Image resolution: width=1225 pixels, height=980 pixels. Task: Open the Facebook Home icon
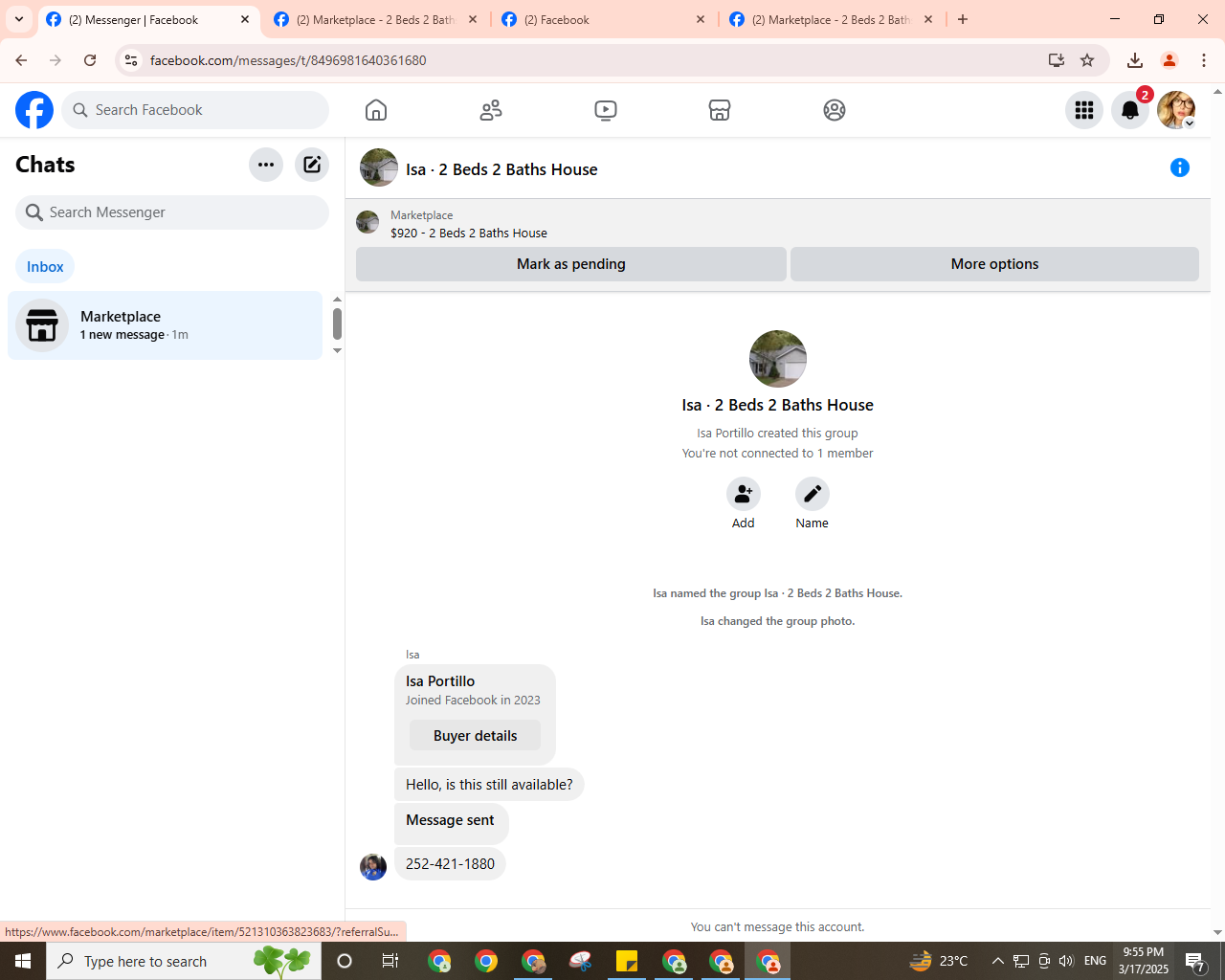376,110
